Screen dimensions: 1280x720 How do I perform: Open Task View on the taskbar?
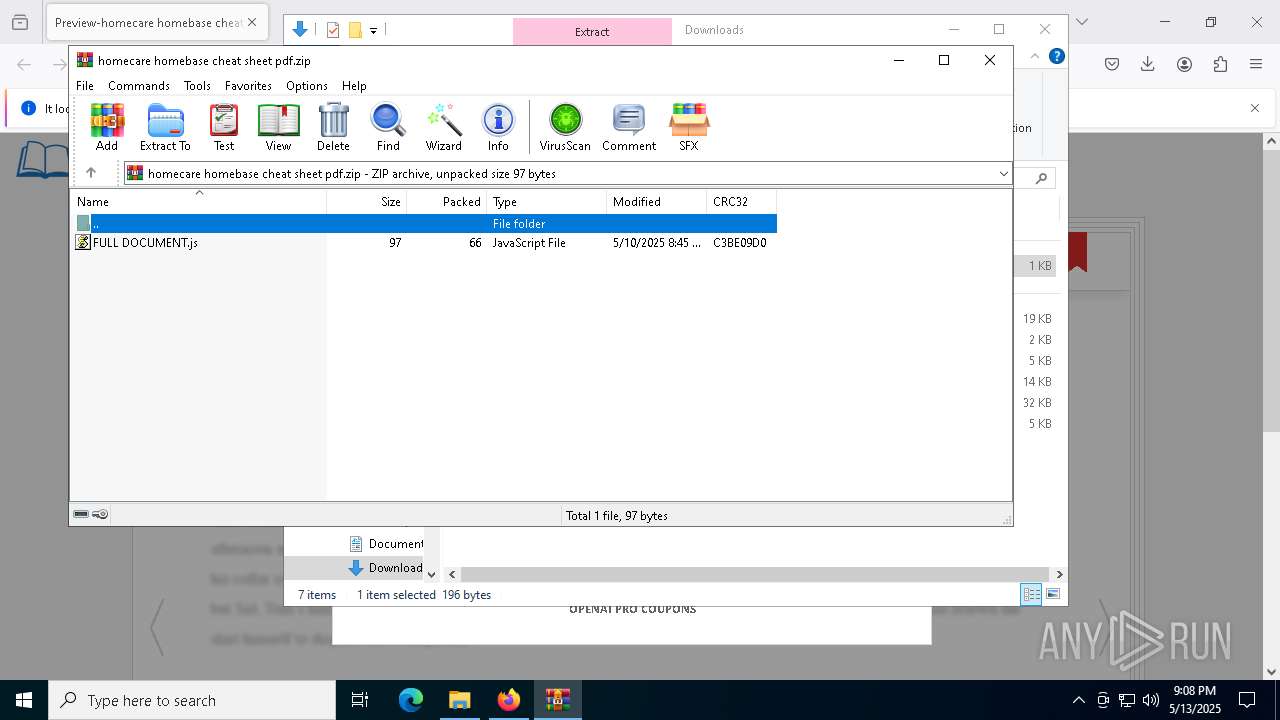click(x=360, y=700)
